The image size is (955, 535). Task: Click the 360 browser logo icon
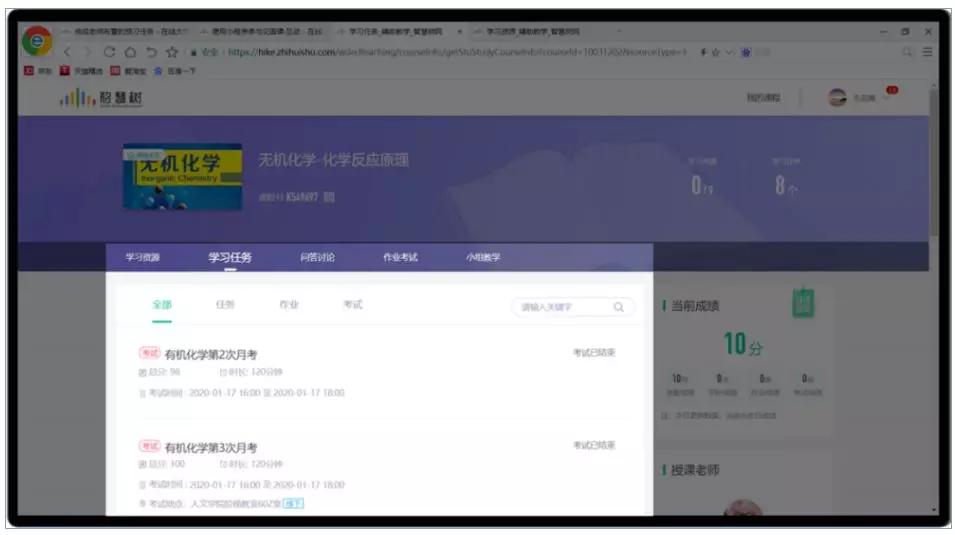tap(37, 41)
